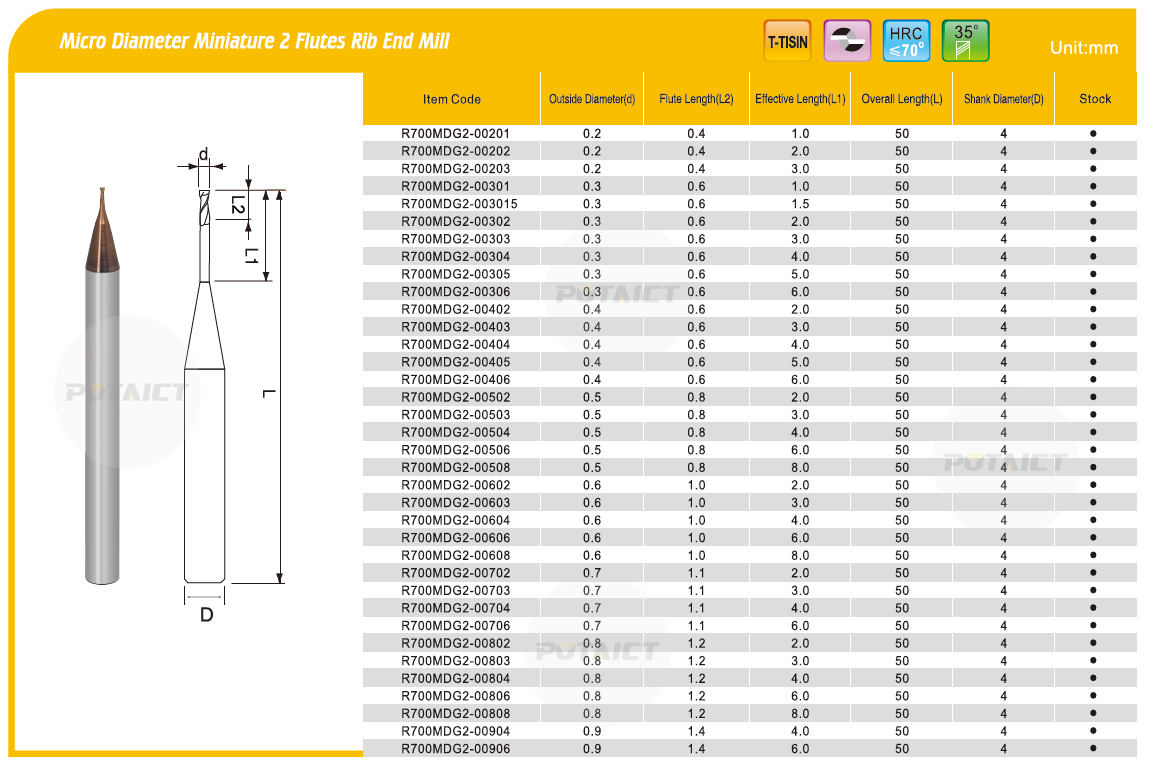Viewport: 1149px width, 767px height.
Task: Click the title Micro Diameter Miniature 2 Flutes Rib End Mill
Action: click(254, 41)
